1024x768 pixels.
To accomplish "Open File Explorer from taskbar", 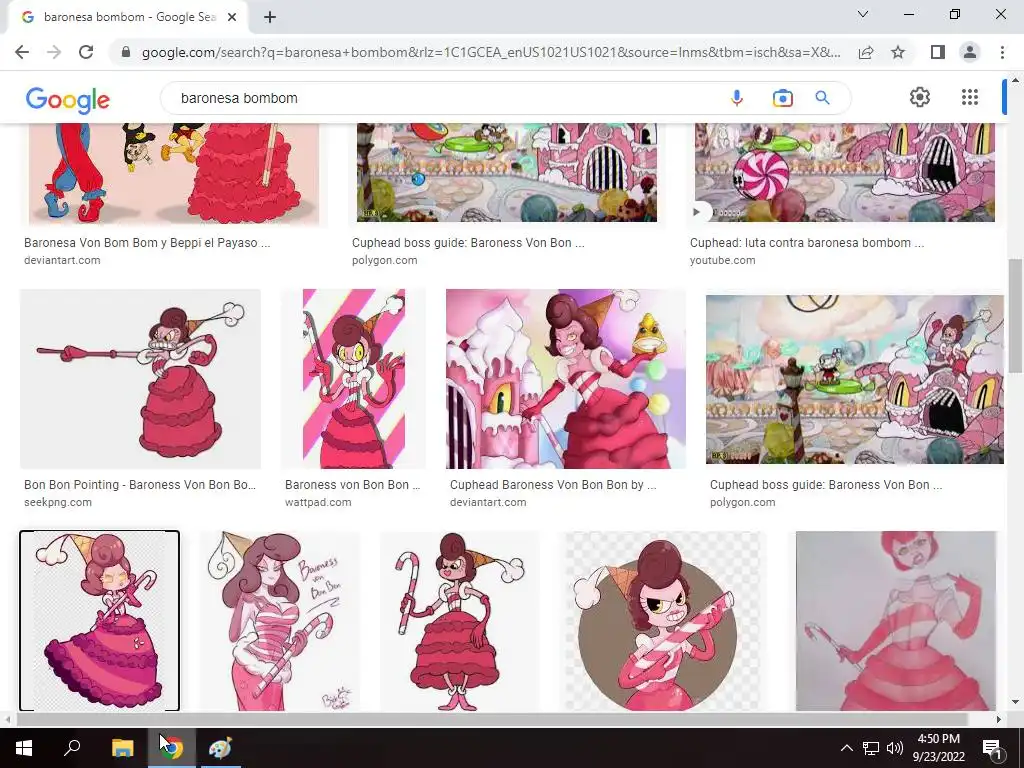I will [122, 748].
